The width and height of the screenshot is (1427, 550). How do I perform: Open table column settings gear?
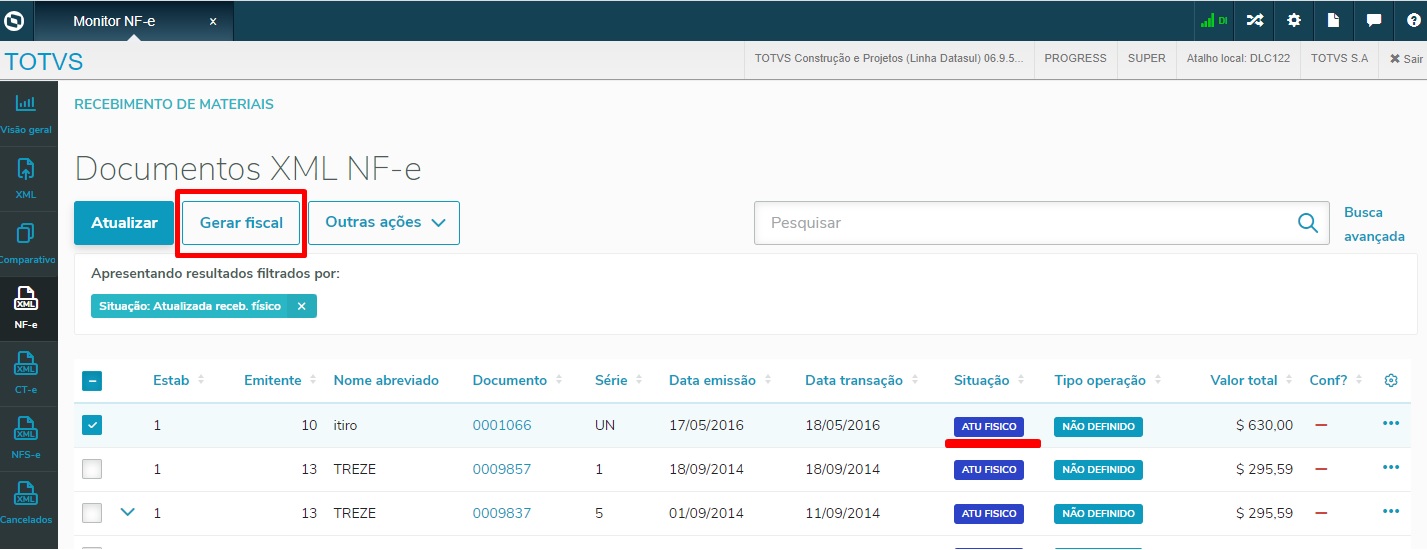(1391, 380)
